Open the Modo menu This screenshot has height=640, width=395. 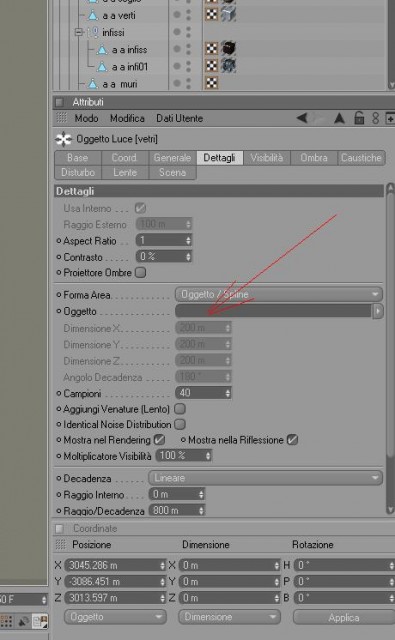pos(87,118)
